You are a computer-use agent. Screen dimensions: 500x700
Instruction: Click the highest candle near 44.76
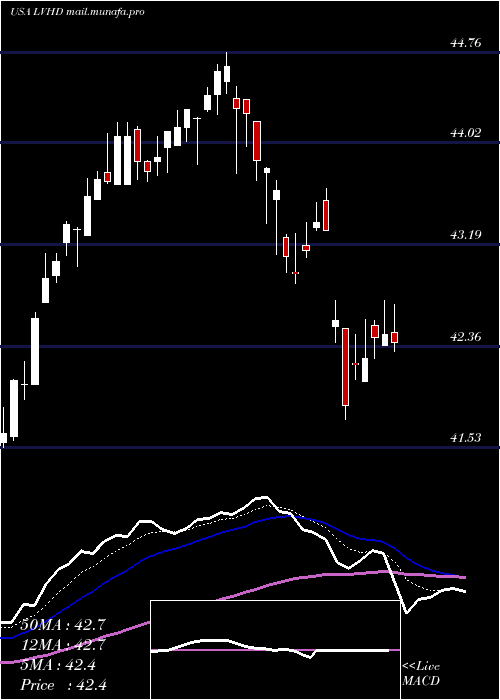pos(227,73)
